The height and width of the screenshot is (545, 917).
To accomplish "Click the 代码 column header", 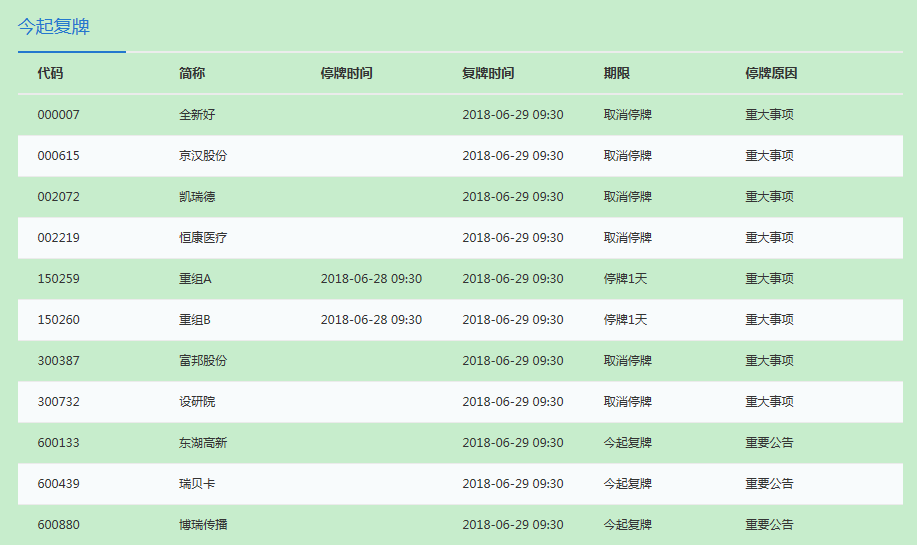I will tap(50, 74).
